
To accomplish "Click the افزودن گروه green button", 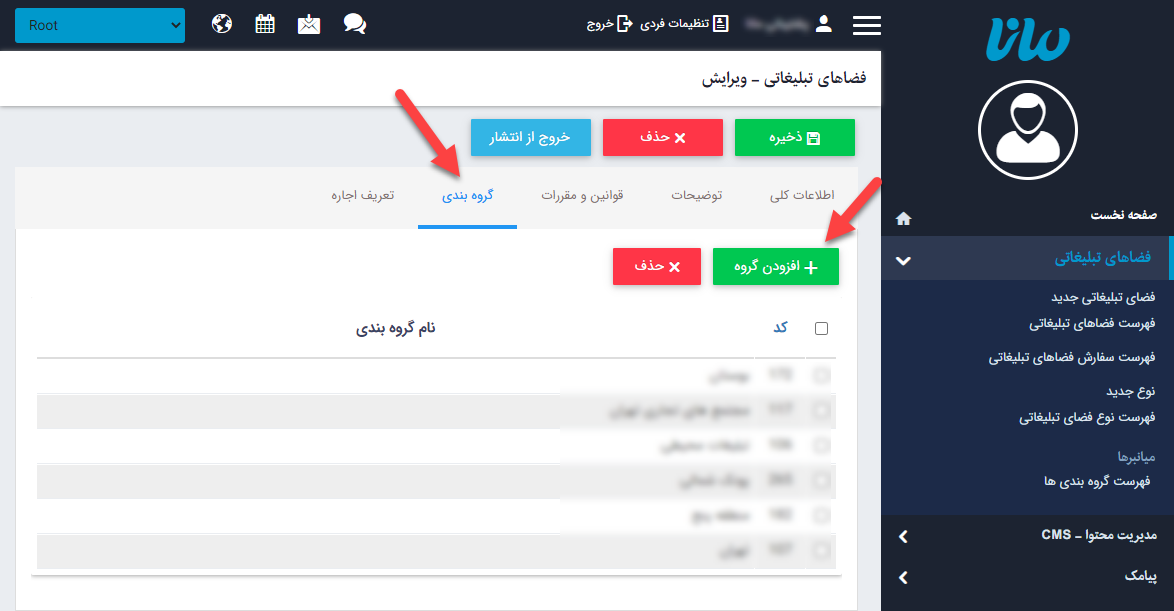I will [775, 266].
